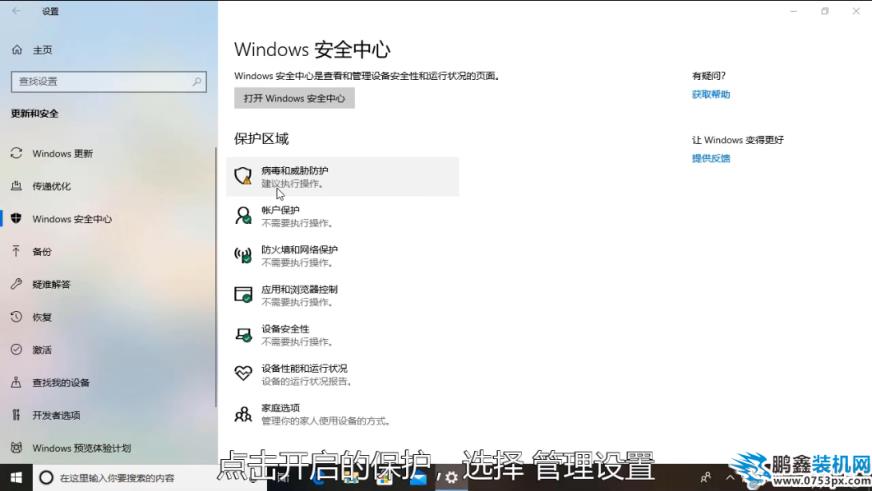Click the 提供反馈 link
872x491 pixels.
click(711, 158)
